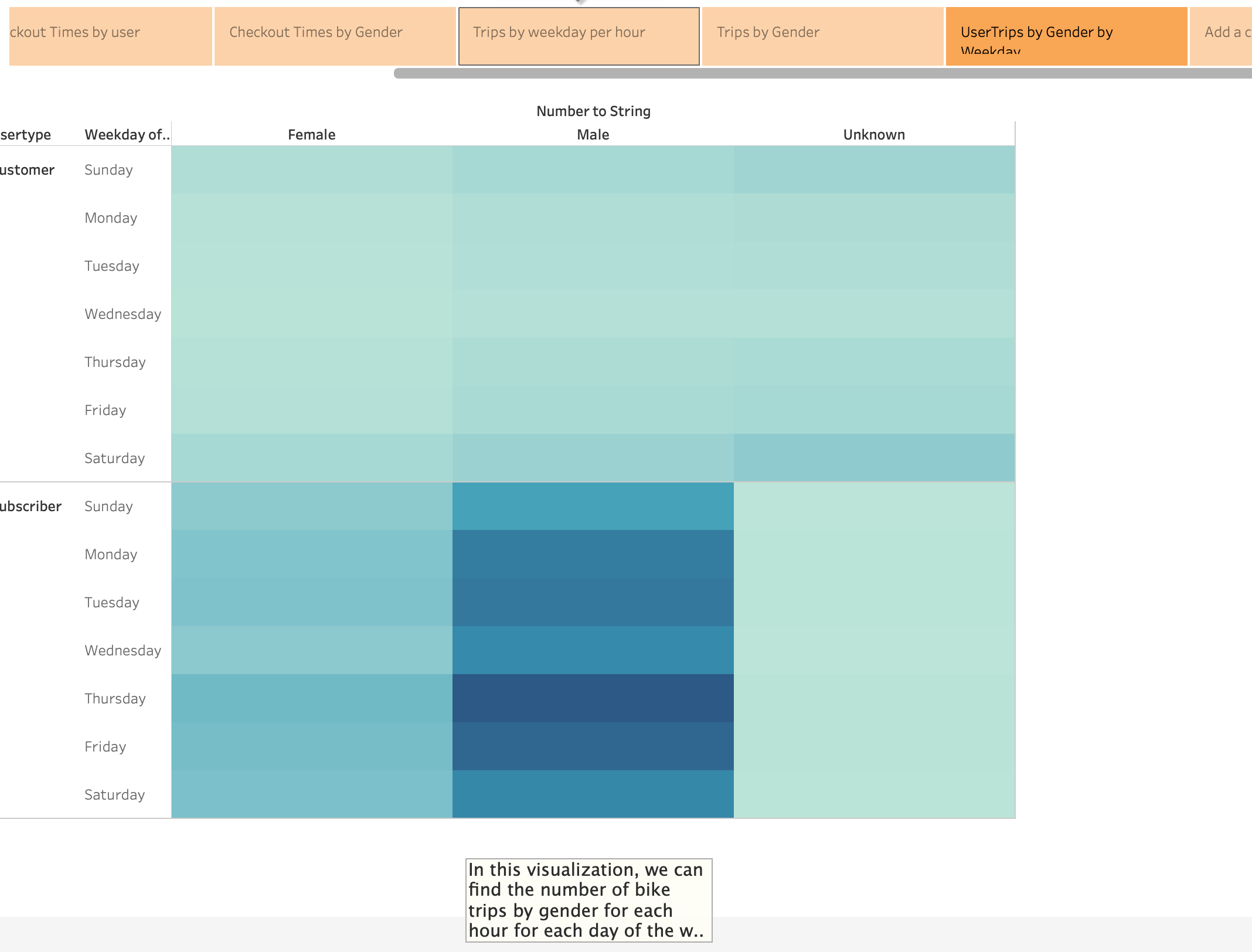
Task: Switch to Trips by weekday per hour tab
Action: [579, 36]
